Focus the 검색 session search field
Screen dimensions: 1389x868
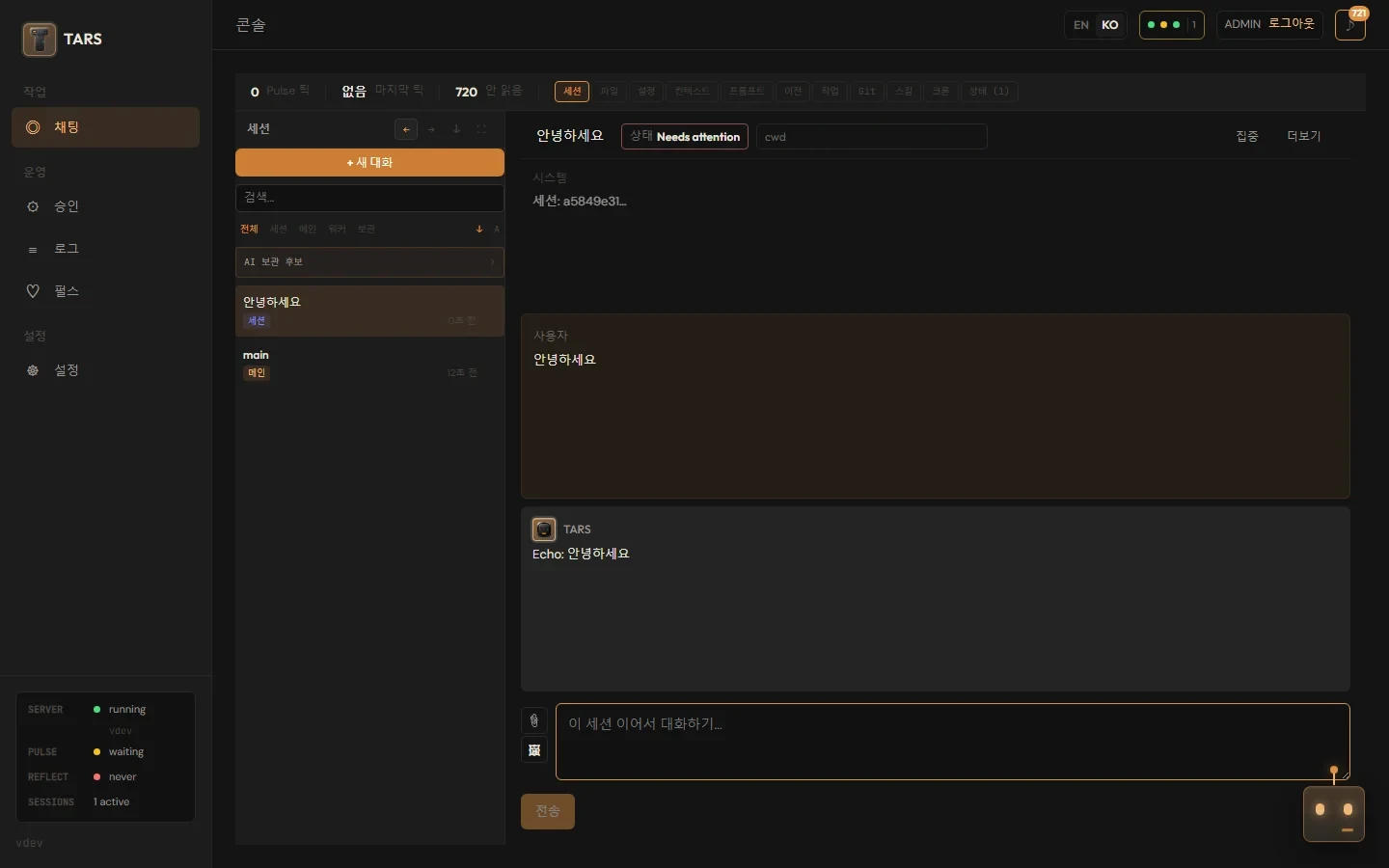click(x=369, y=198)
